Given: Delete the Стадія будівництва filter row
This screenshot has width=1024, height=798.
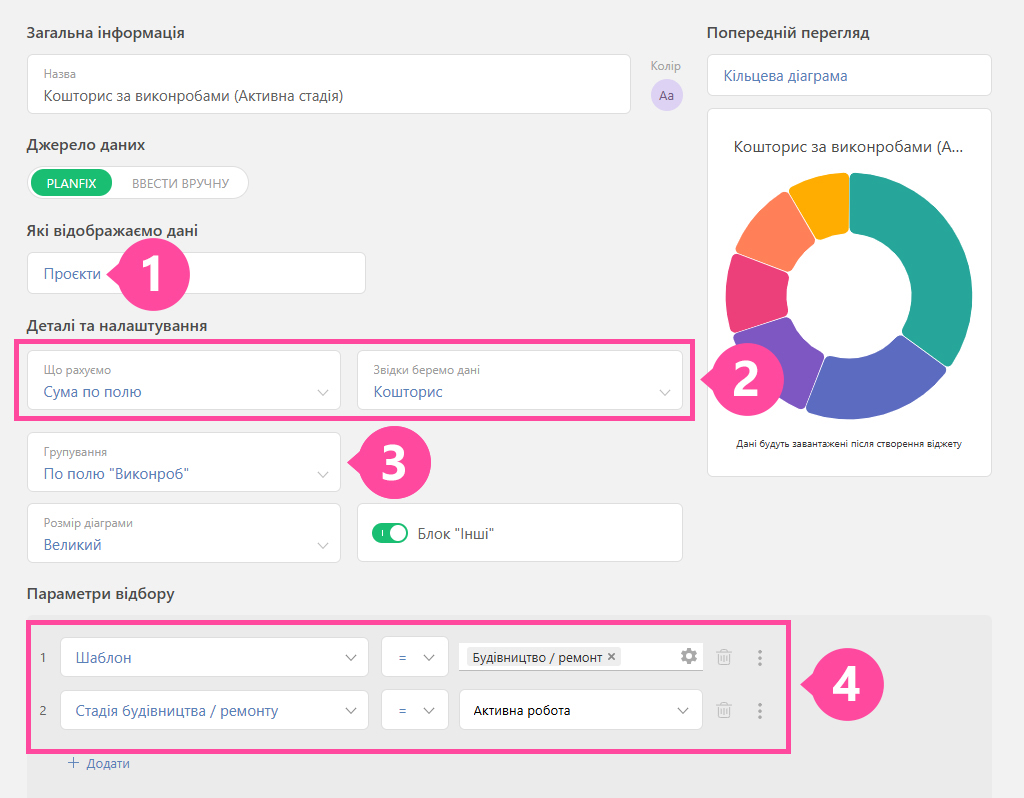Looking at the screenshot, I should click(724, 710).
